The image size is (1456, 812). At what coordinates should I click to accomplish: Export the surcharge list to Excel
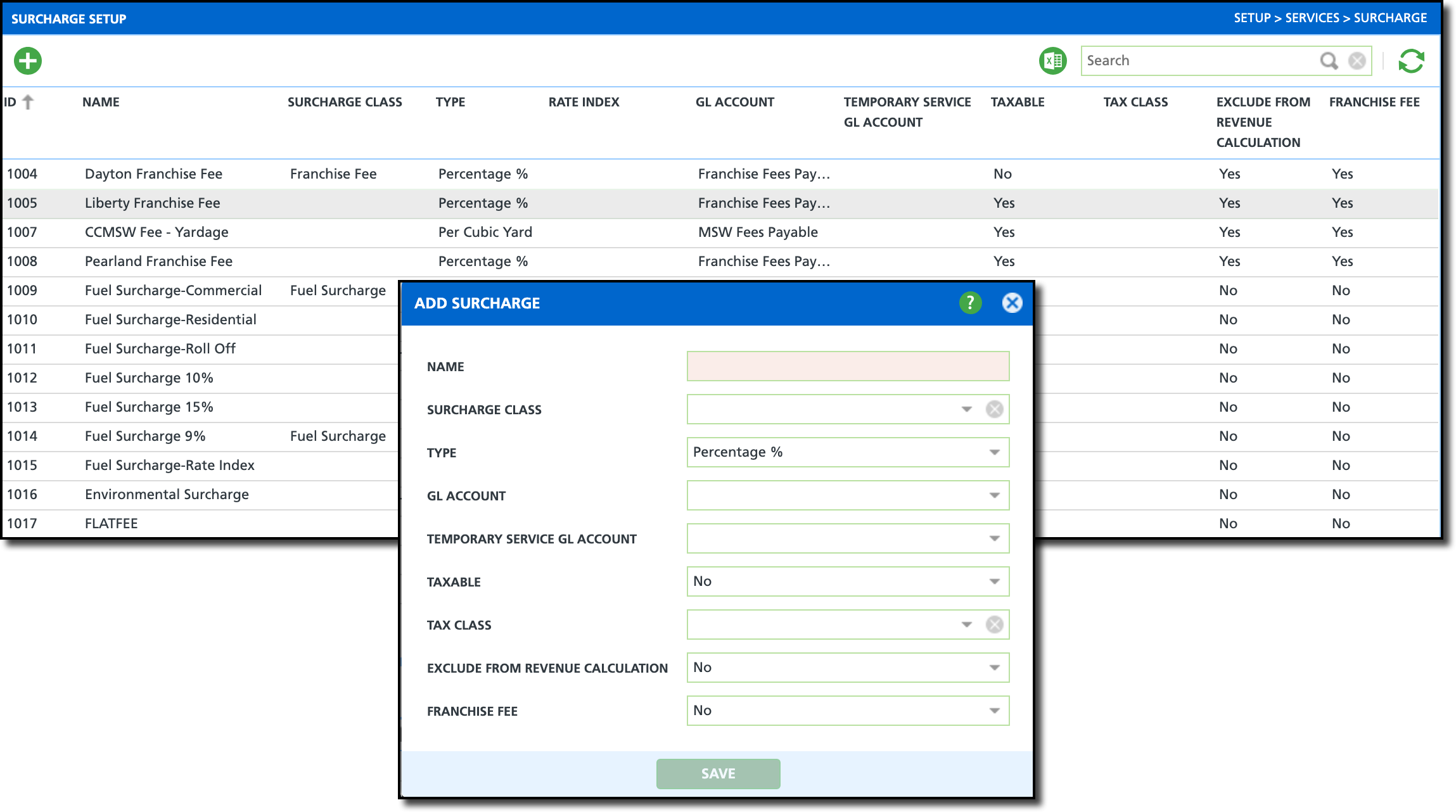point(1052,61)
